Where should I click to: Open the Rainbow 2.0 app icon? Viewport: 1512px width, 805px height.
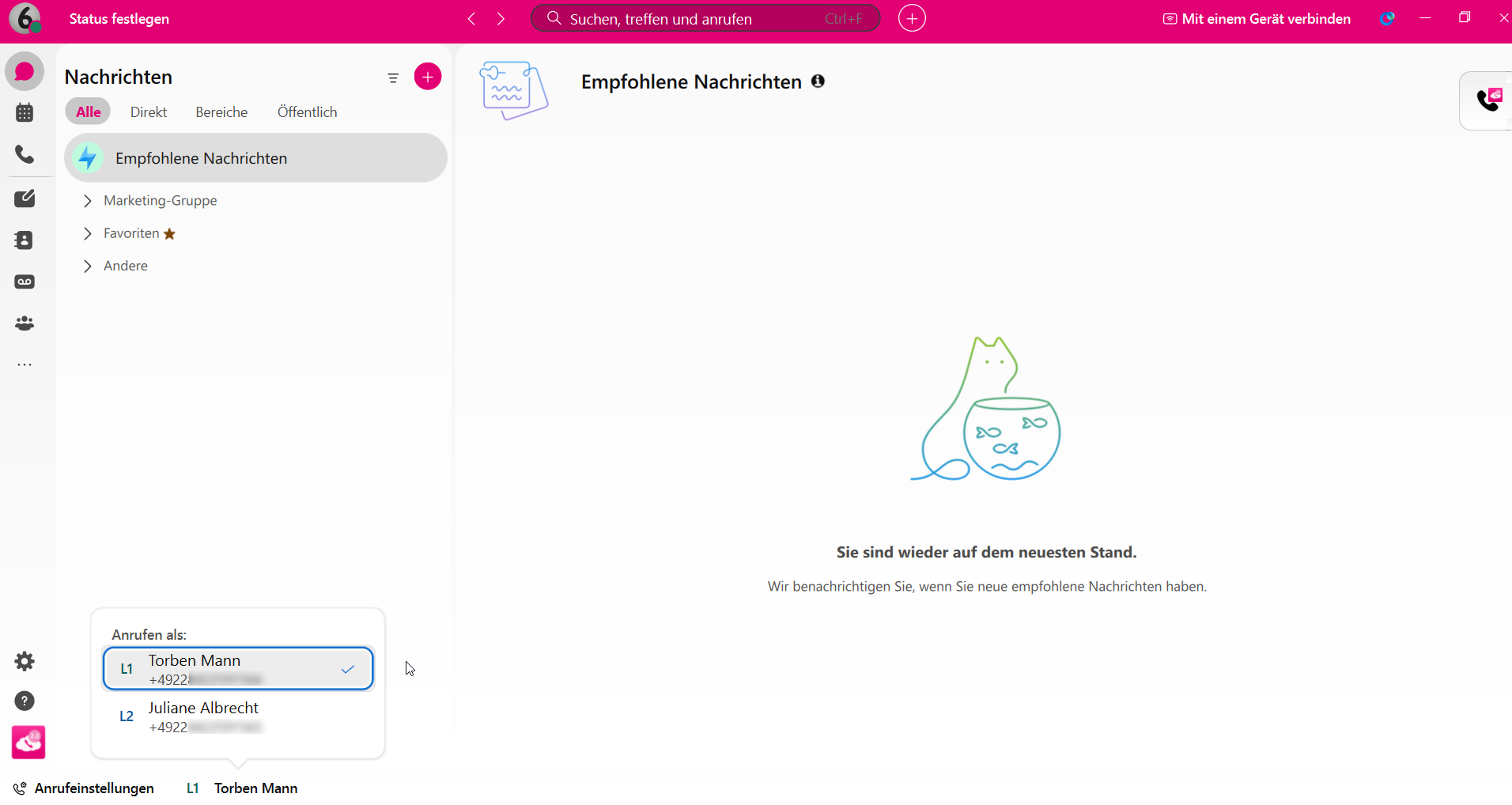28,742
